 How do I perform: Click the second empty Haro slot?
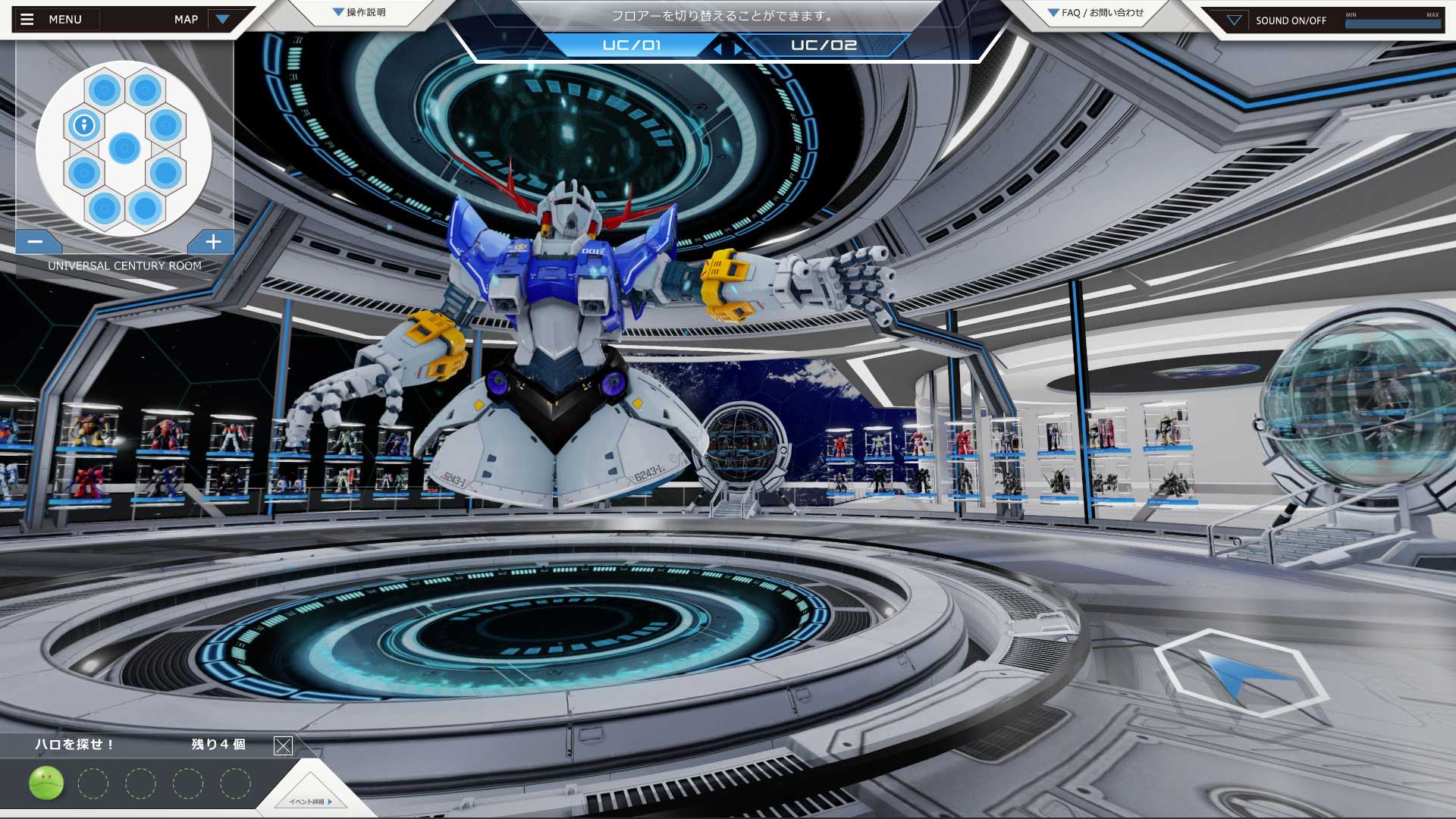click(x=140, y=783)
